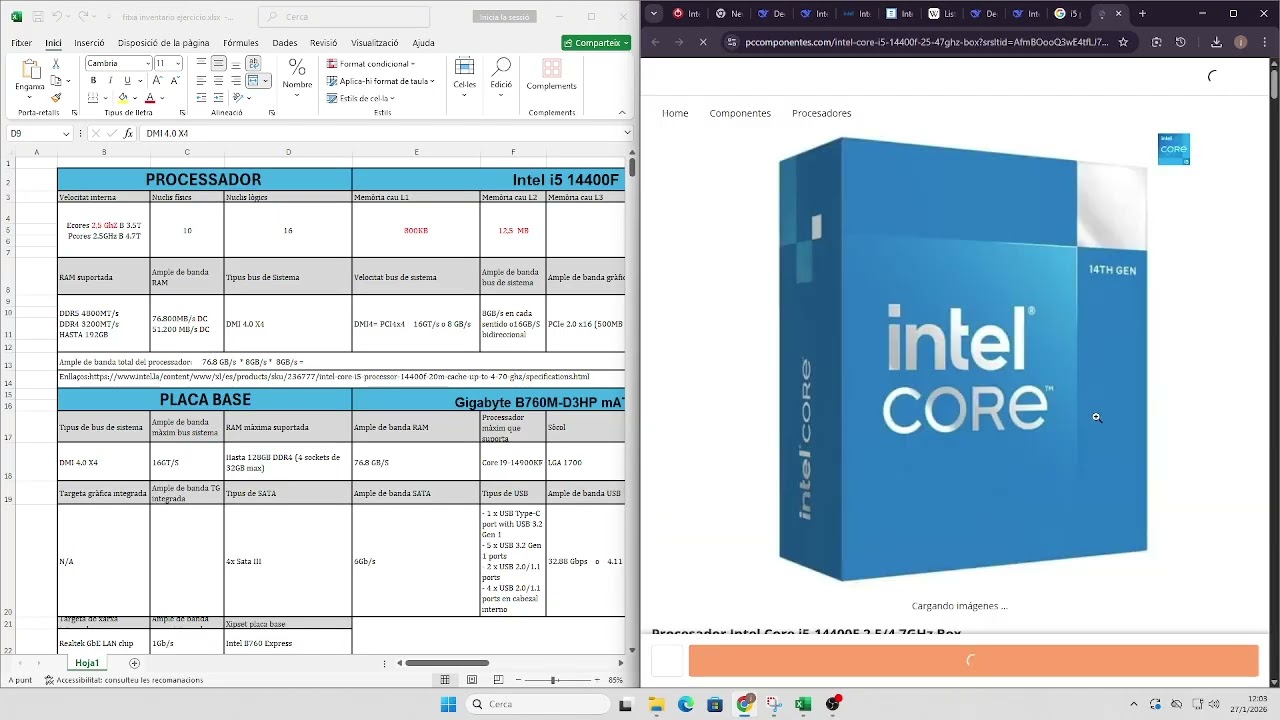The image size is (1280, 720).
Task: Switch to the Fórmules ribbon tab
Action: pos(241,43)
